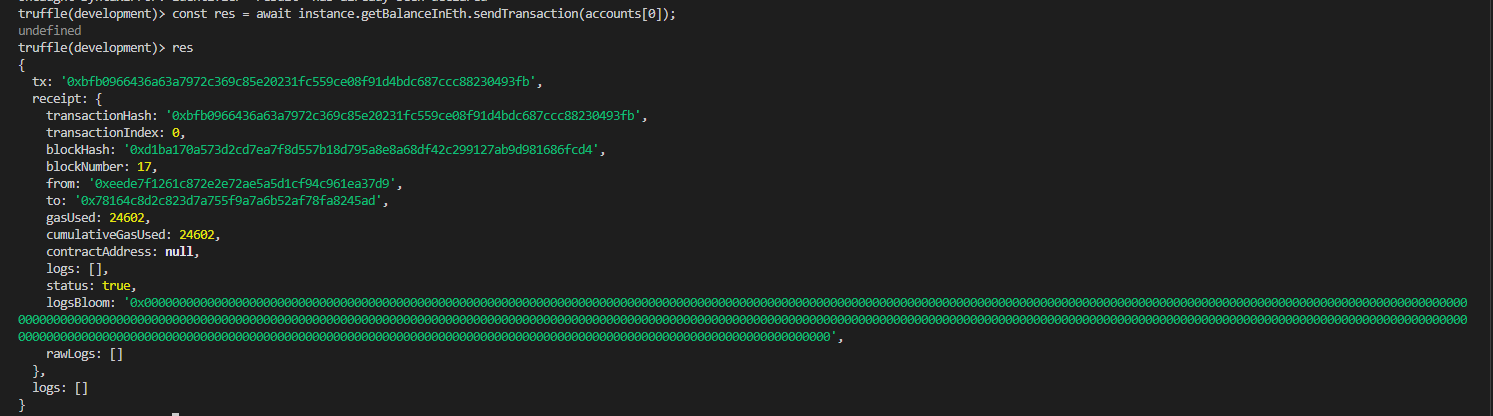Click the contractAddress null value
The image size is (1493, 416).
pyautogui.click(x=180, y=252)
